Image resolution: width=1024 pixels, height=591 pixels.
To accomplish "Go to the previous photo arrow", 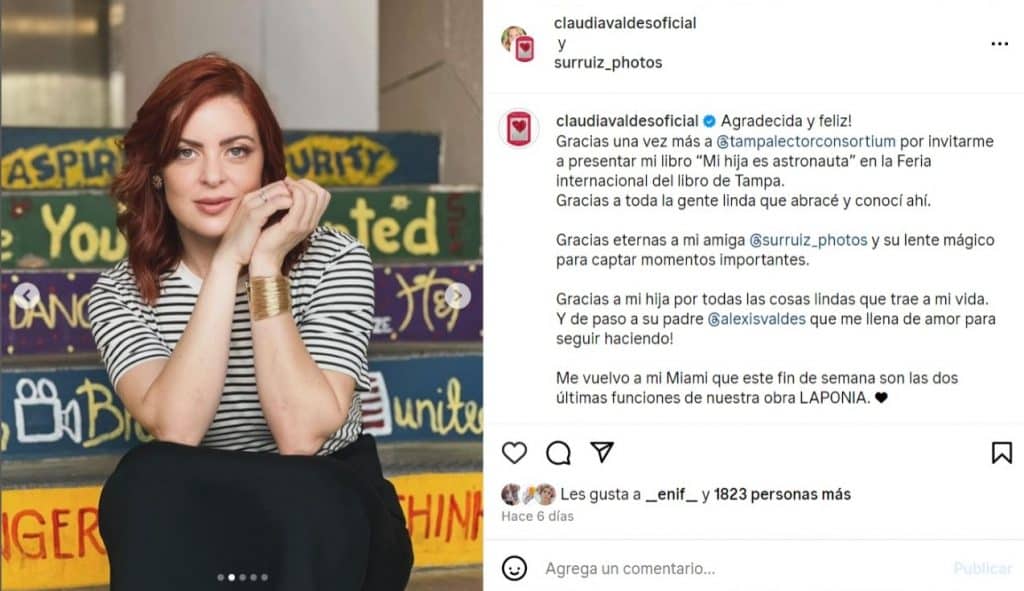I will pos(27,296).
